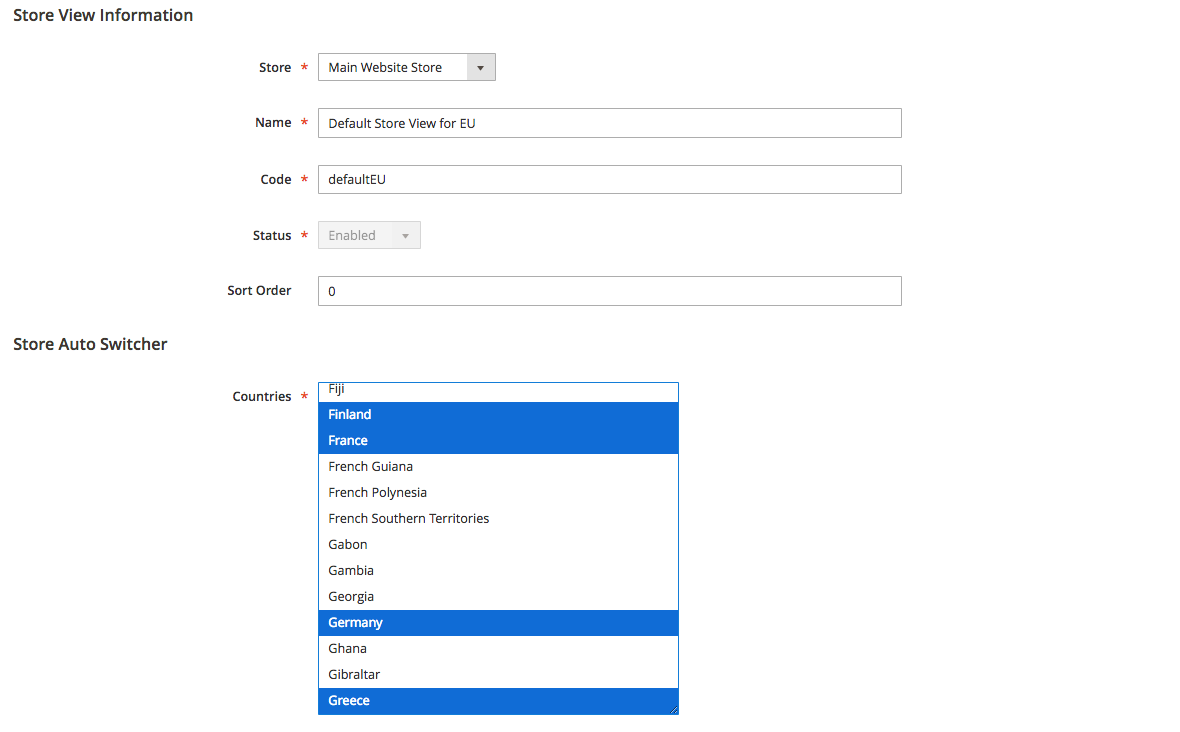Click the Countries field label
The image size is (1180, 732).
262,396
